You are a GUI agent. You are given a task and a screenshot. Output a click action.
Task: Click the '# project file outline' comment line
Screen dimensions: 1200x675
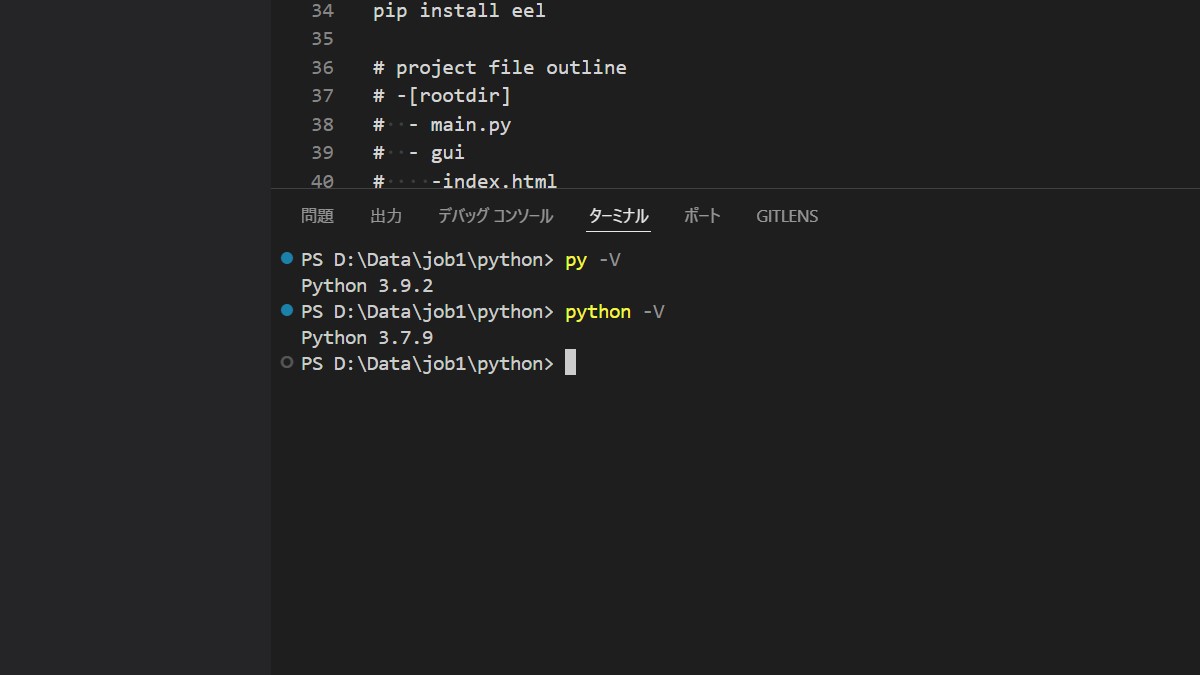(x=500, y=68)
